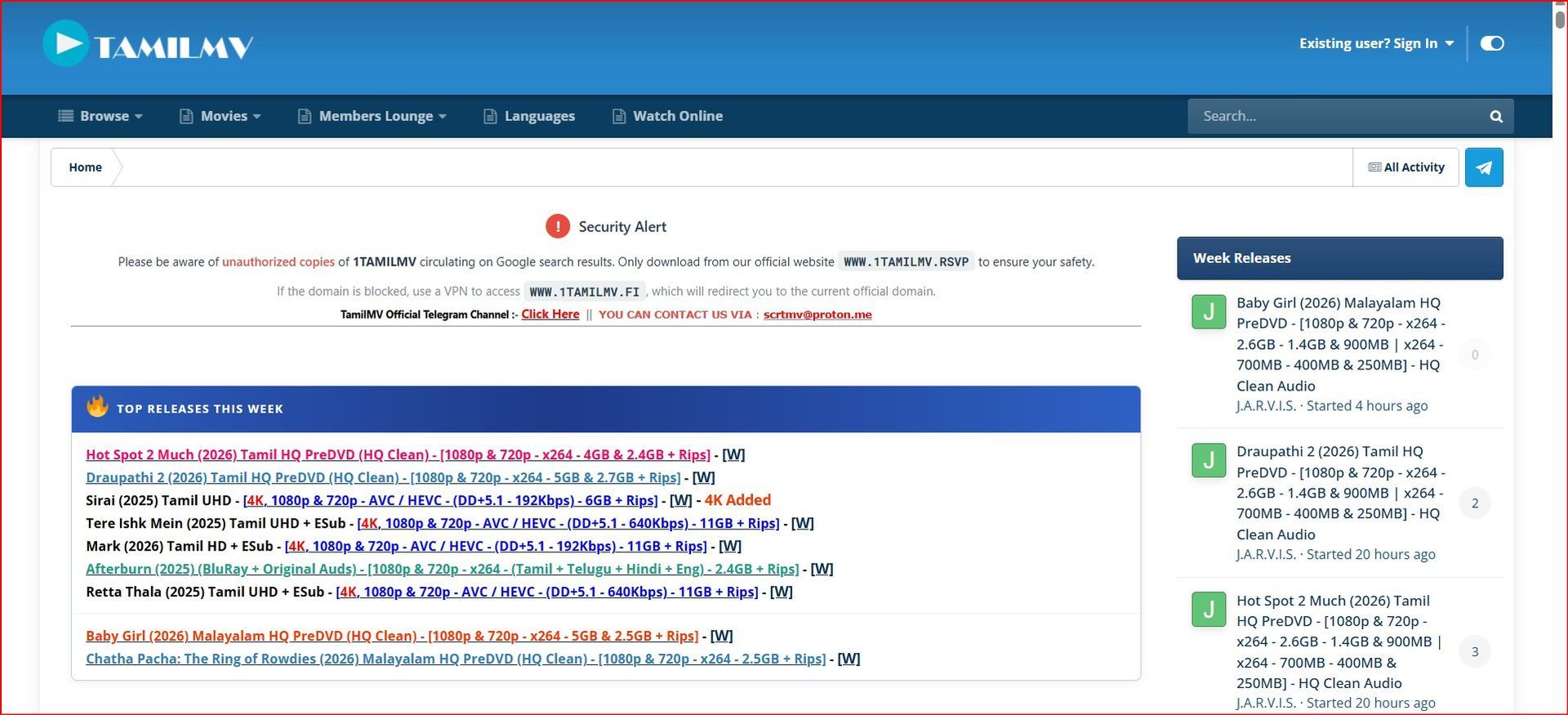The height and width of the screenshot is (715, 1568).
Task: Open the Movies dropdown menu
Action: pyautogui.click(x=220, y=116)
